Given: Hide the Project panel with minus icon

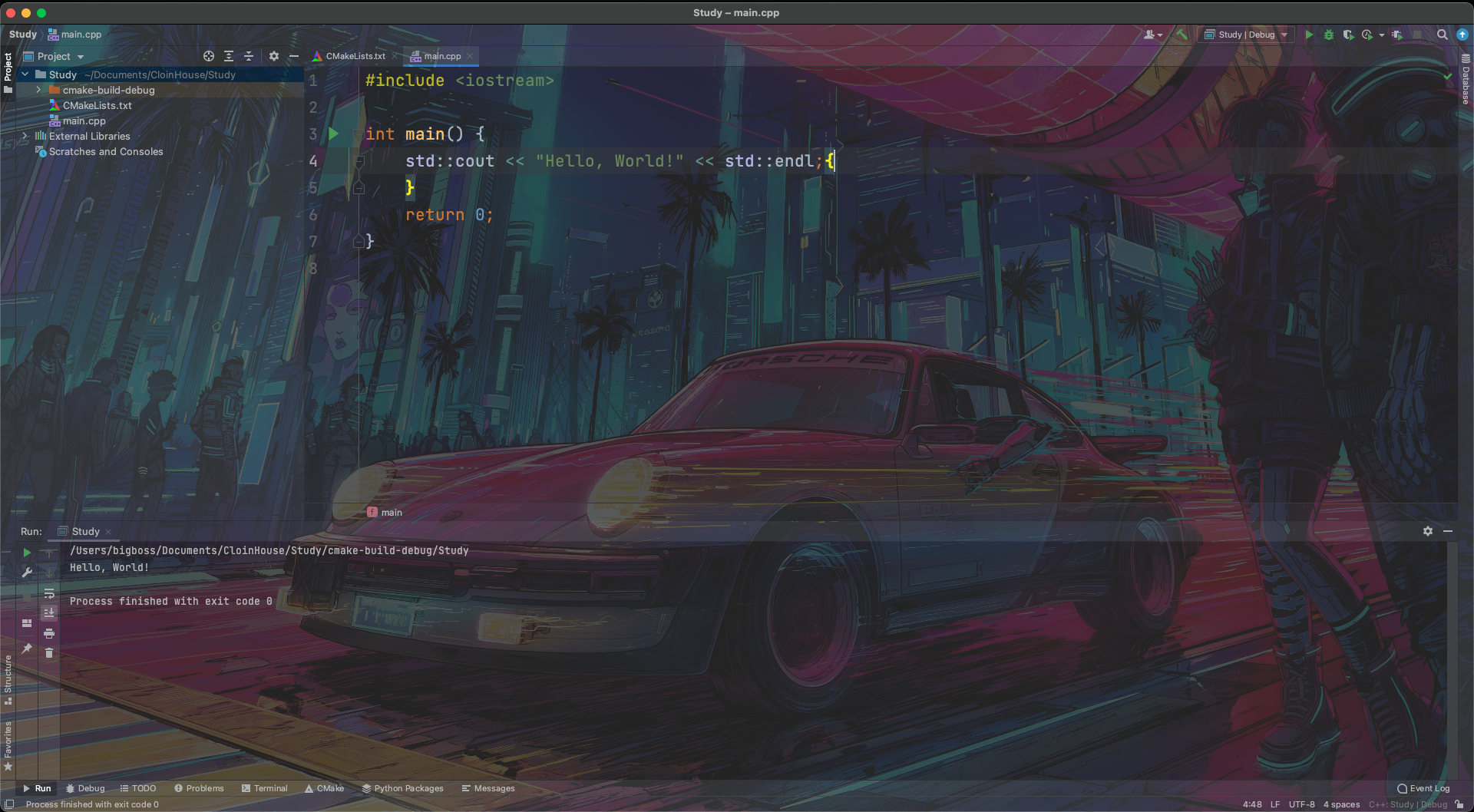Looking at the screenshot, I should pyautogui.click(x=293, y=56).
